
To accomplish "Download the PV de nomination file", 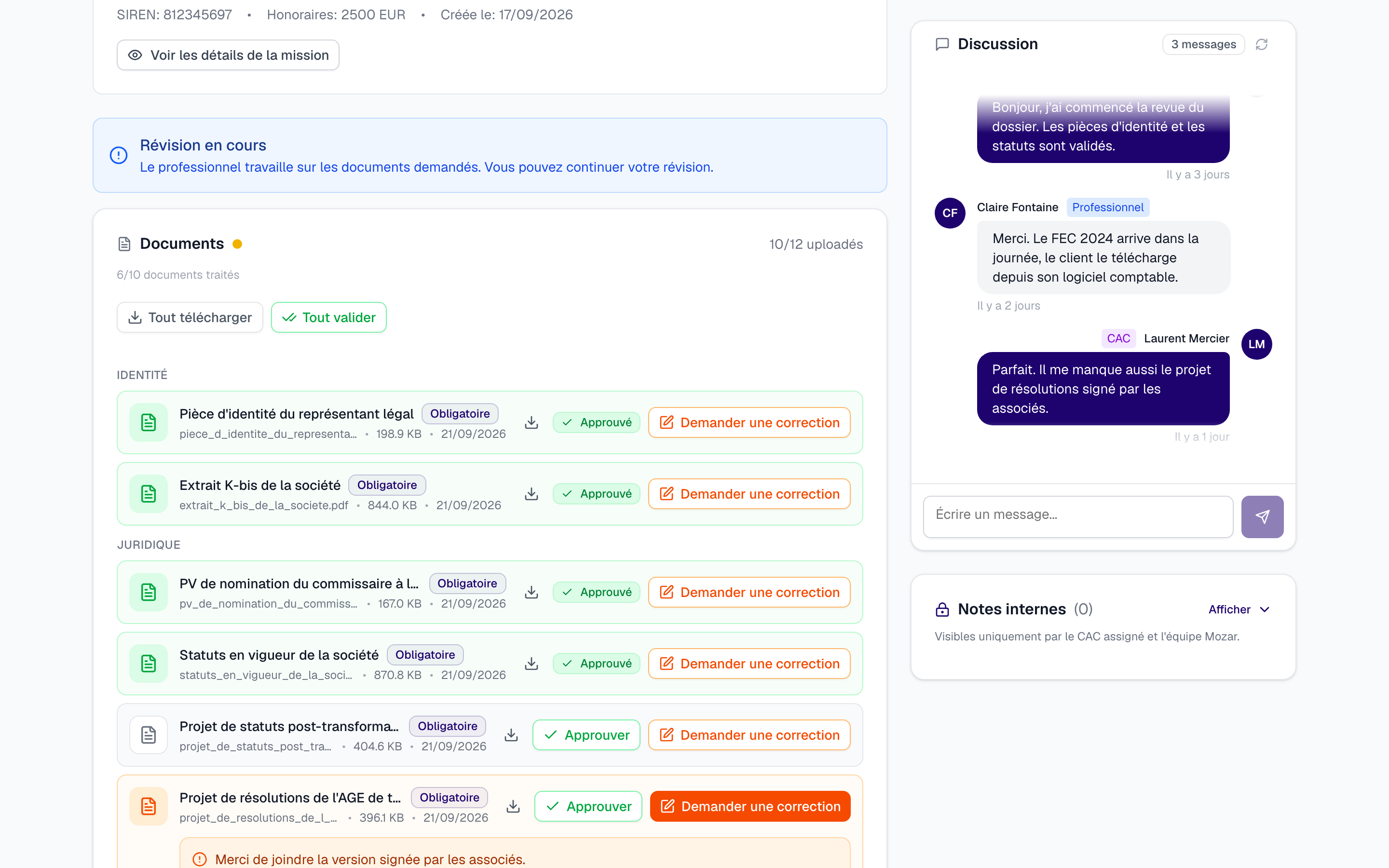I will [x=531, y=592].
